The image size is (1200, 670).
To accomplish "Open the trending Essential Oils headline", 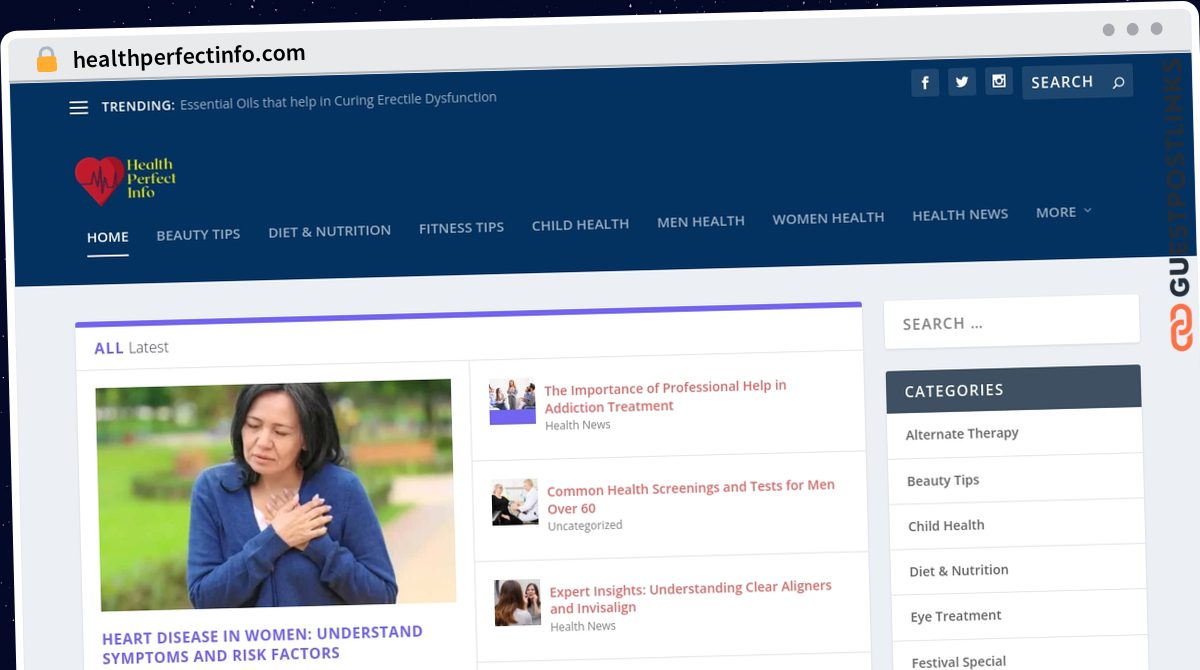I will 338,100.
